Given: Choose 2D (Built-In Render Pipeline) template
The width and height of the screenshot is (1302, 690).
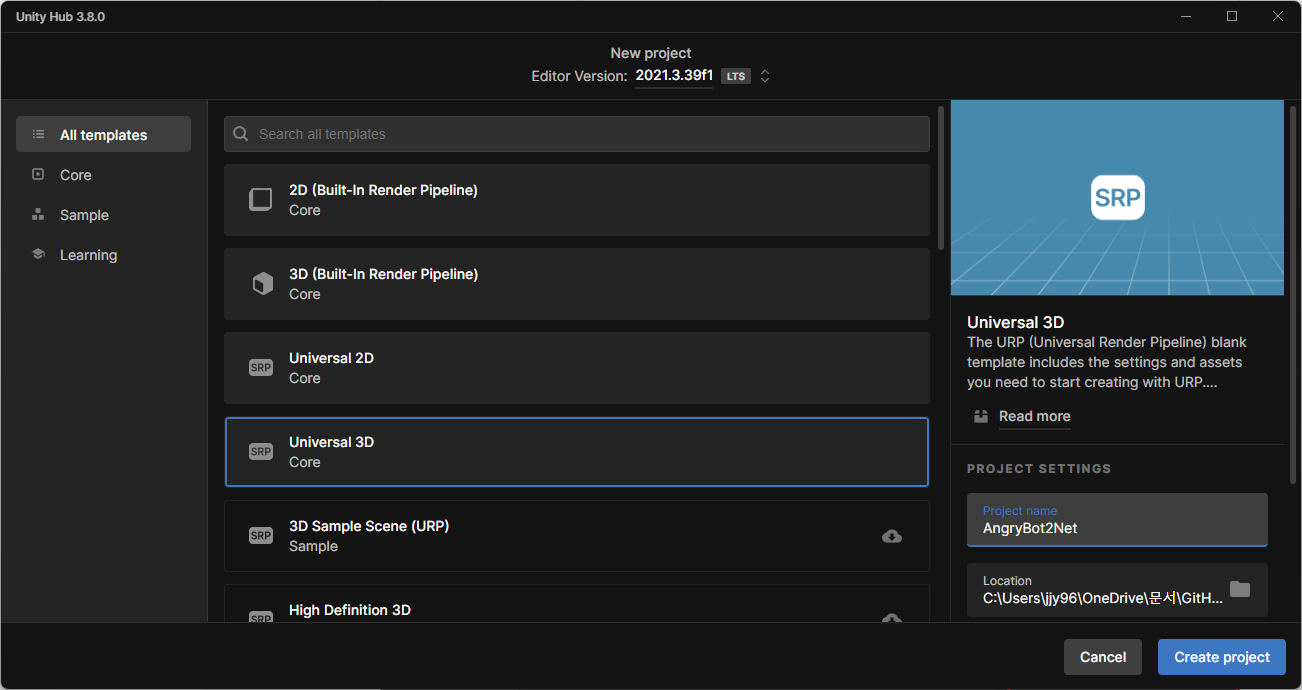Looking at the screenshot, I should (577, 200).
